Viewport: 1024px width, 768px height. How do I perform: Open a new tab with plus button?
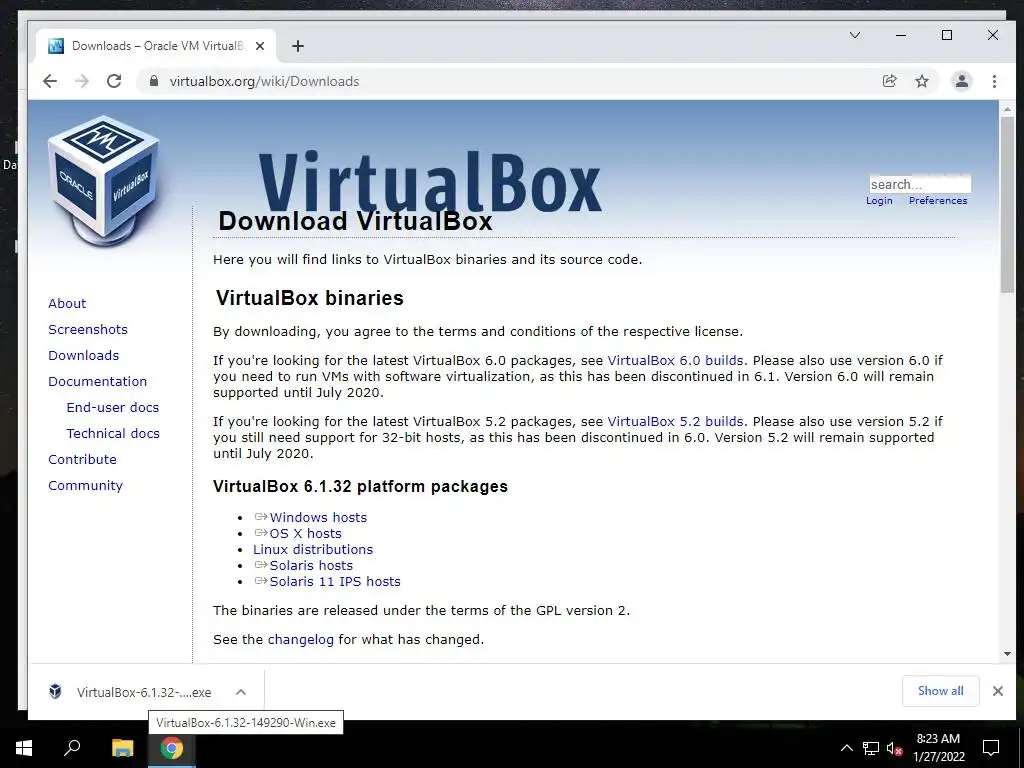pos(298,46)
